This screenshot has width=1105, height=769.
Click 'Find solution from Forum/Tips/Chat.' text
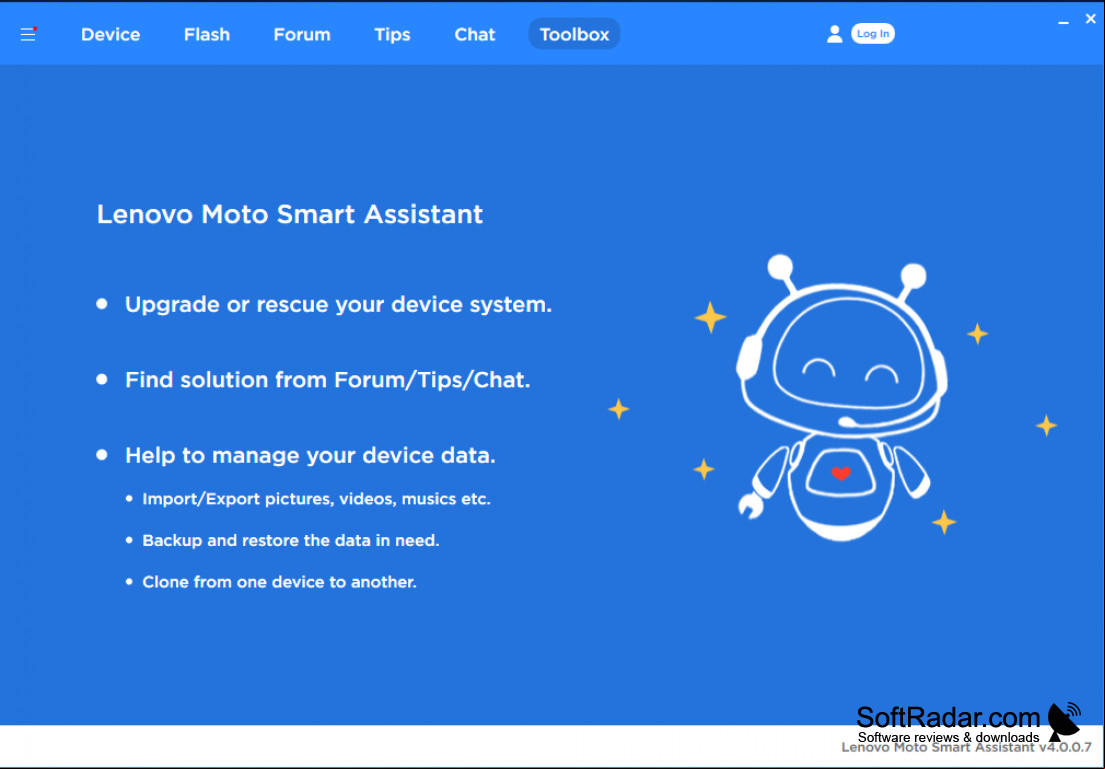[327, 380]
